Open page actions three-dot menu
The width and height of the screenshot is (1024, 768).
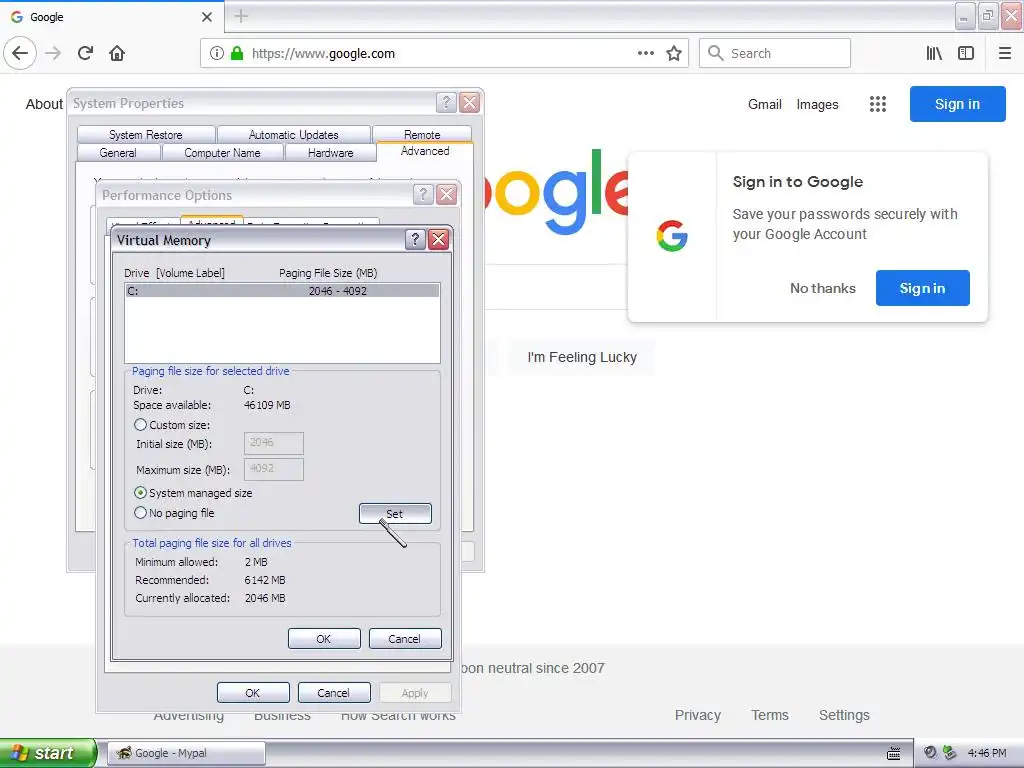tap(646, 53)
